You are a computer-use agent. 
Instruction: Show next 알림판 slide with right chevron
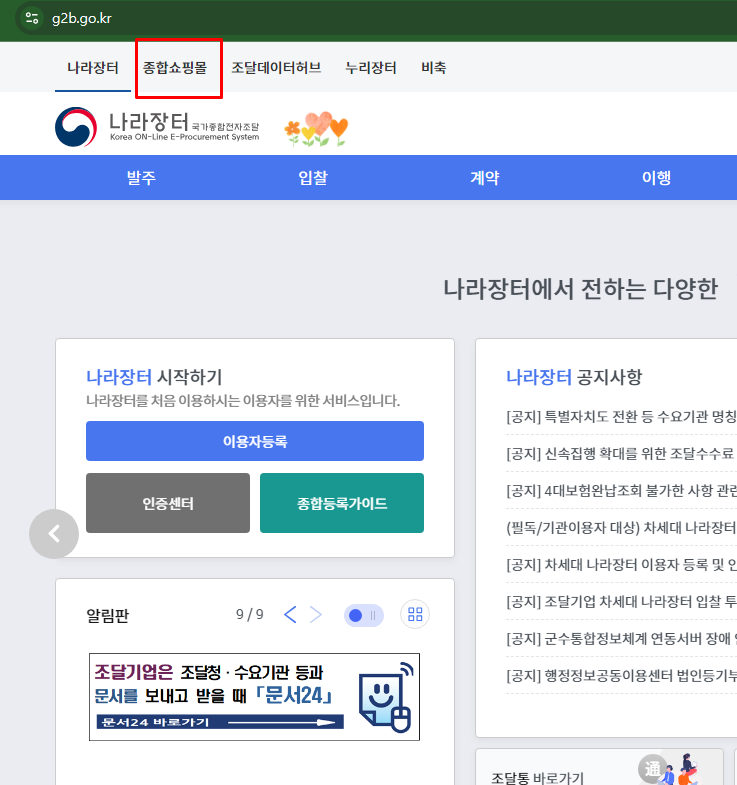click(x=315, y=614)
